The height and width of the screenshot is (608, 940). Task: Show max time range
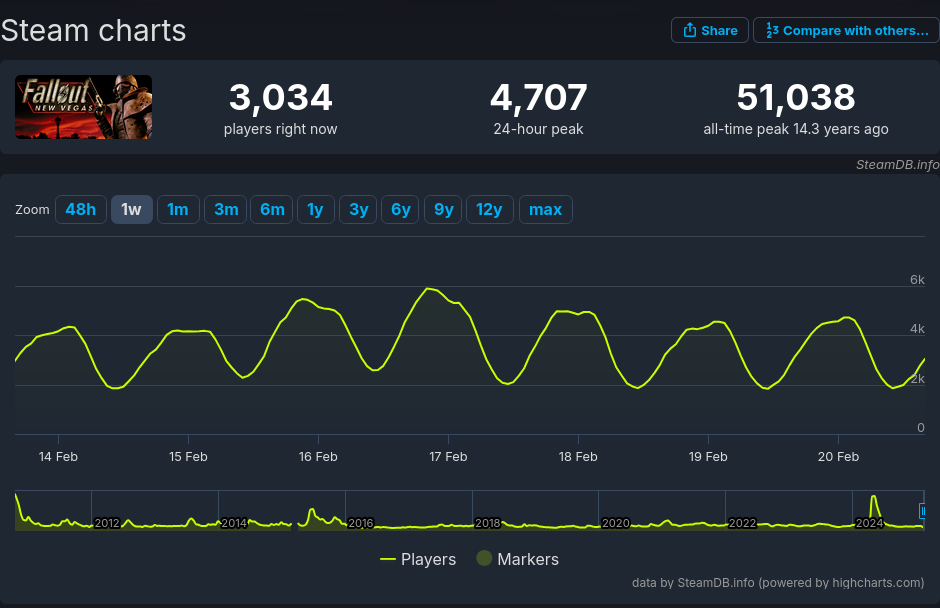(x=546, y=210)
